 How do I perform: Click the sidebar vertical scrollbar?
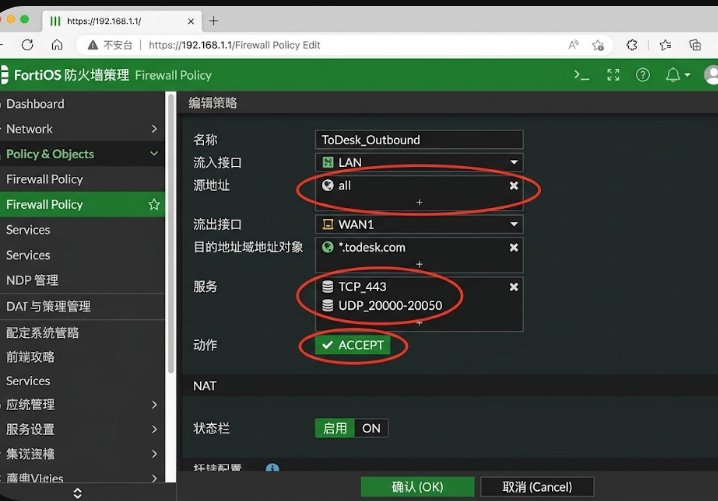[171, 234]
